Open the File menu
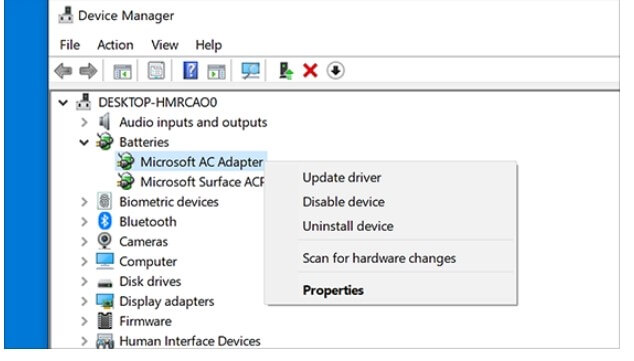The image size is (634, 361). click(70, 44)
